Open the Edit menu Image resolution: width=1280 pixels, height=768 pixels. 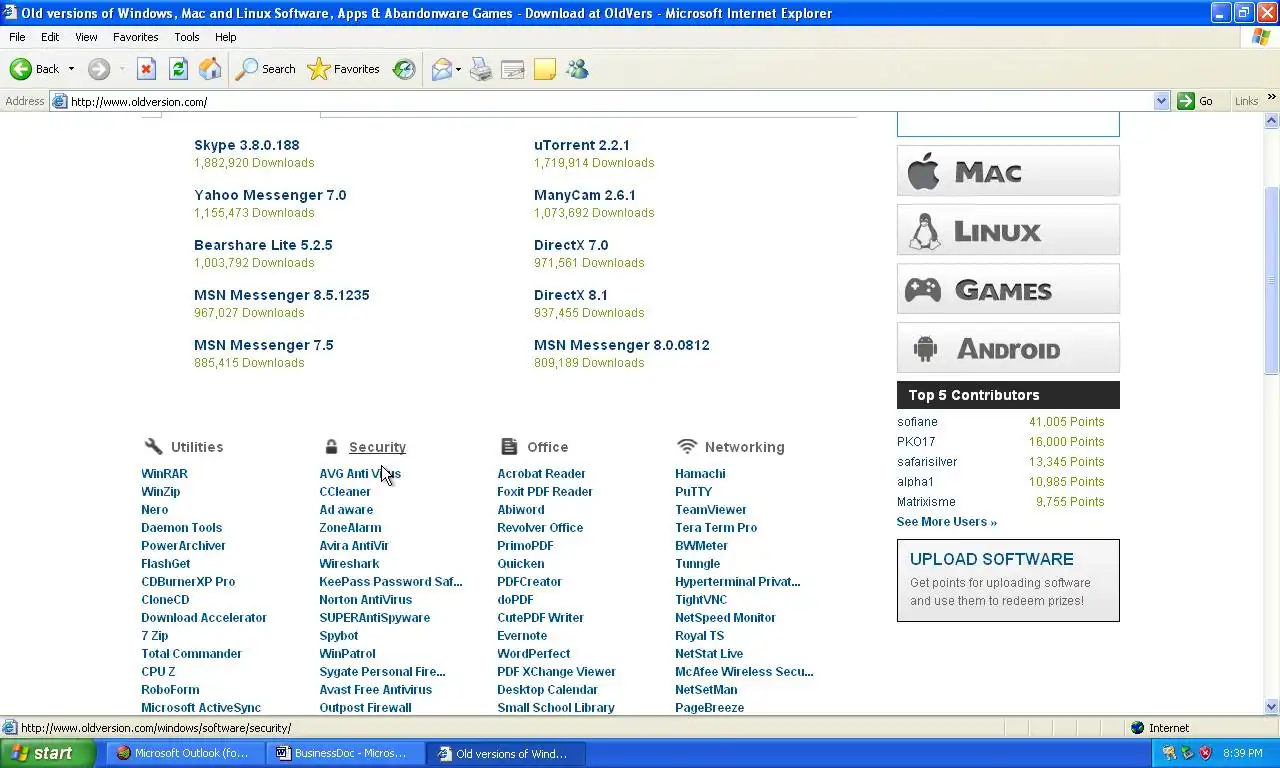50,37
